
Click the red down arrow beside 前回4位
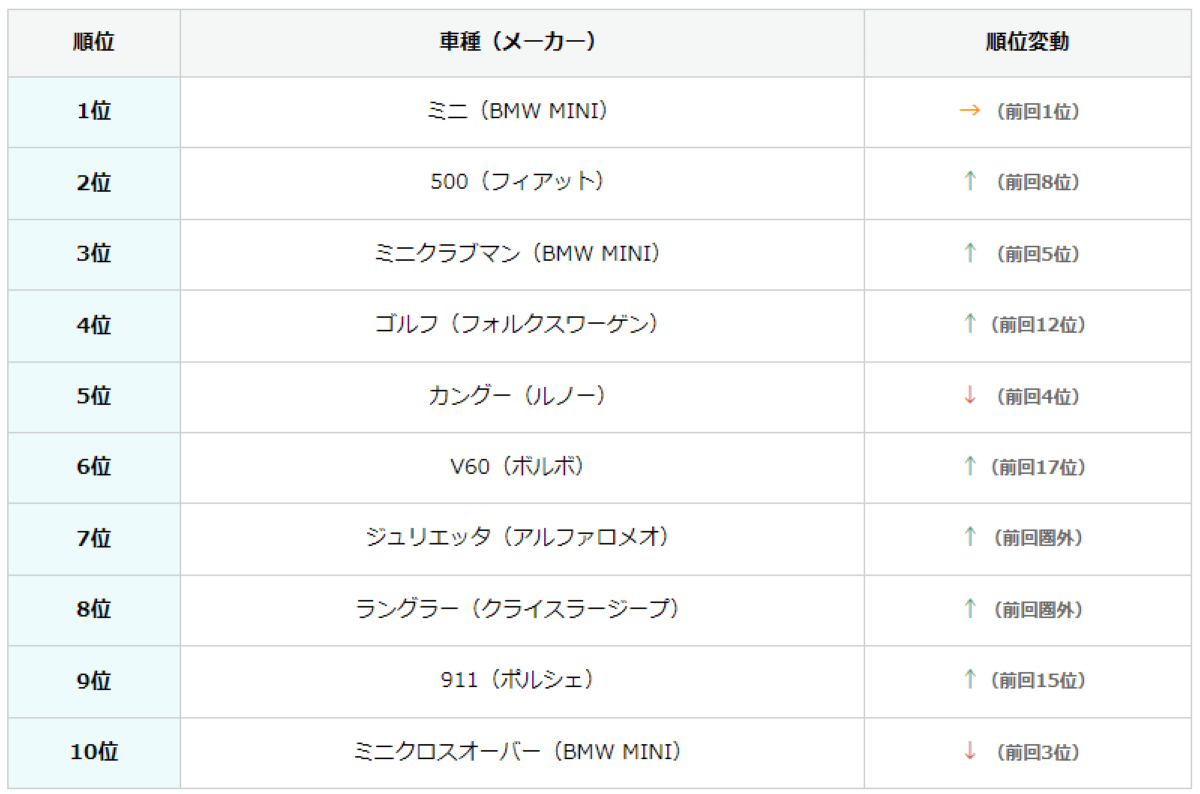pos(969,396)
